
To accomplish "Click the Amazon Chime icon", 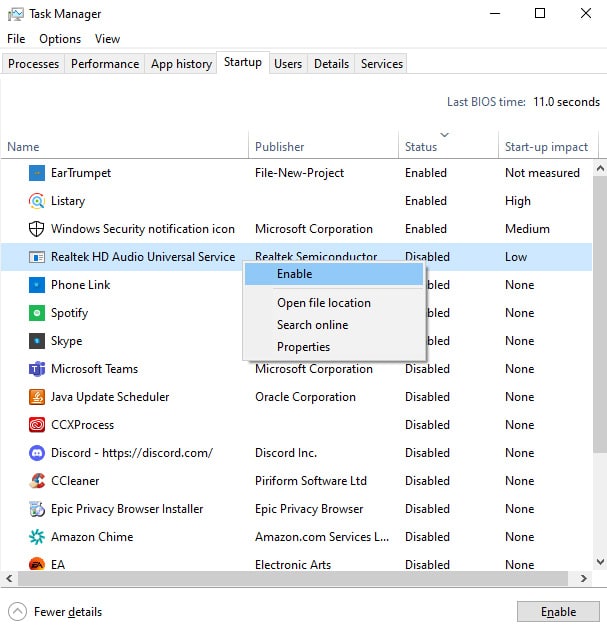I will [x=37, y=537].
